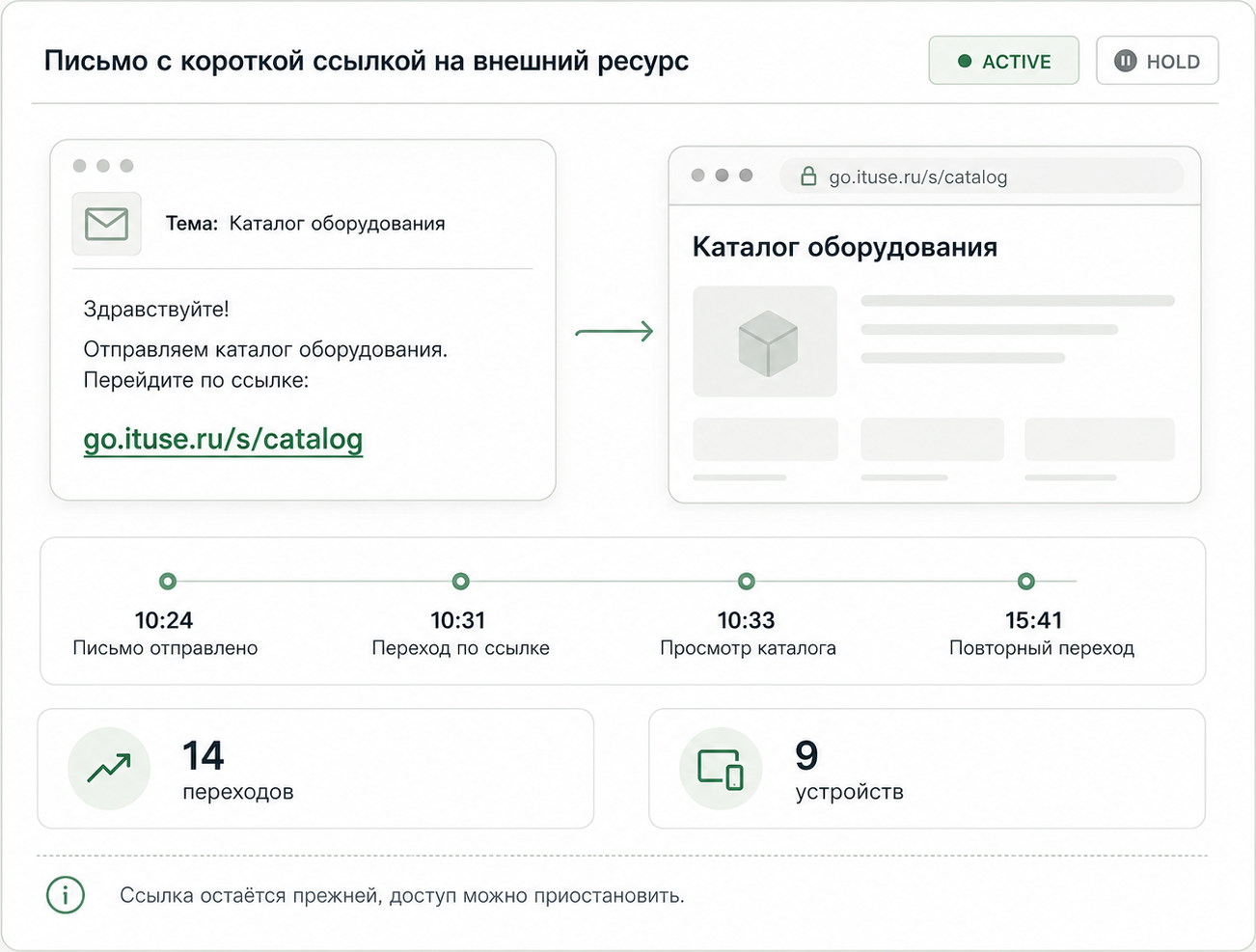This screenshot has height=952, width=1256.
Task: Click the time "10:24"
Action: (x=164, y=620)
